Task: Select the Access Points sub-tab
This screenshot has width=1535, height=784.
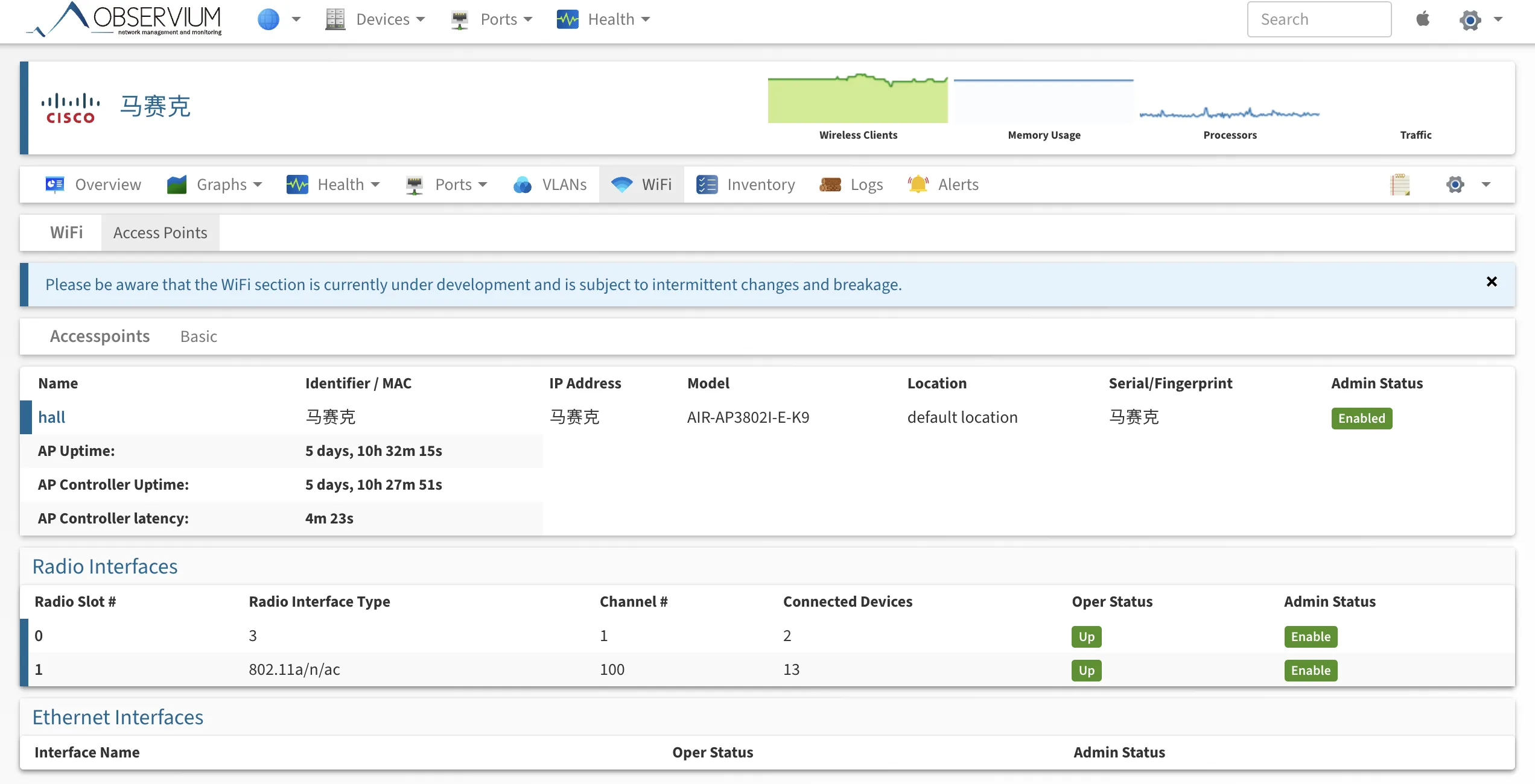Action: 160,232
